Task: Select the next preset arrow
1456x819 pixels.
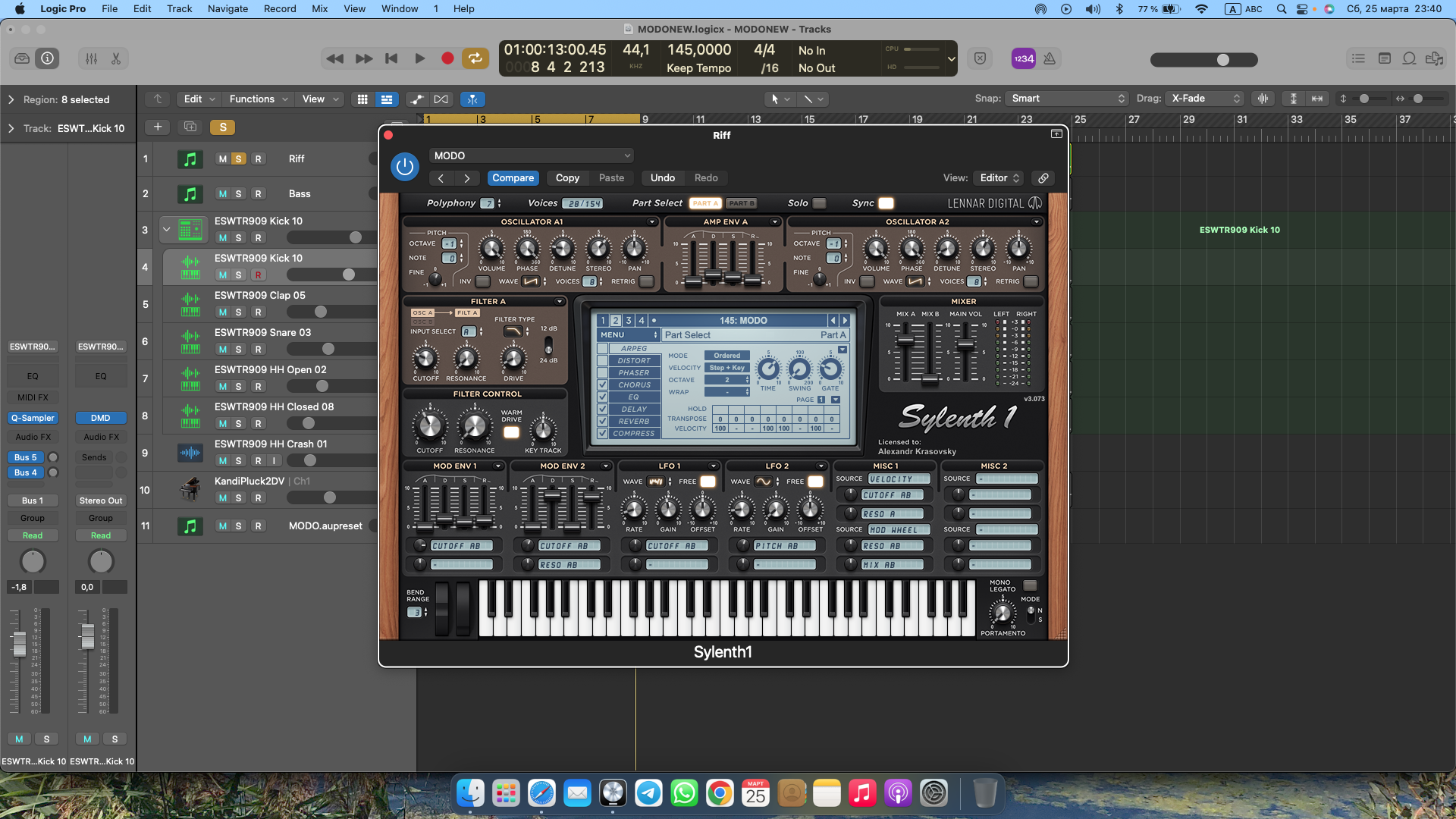Action: click(x=467, y=178)
